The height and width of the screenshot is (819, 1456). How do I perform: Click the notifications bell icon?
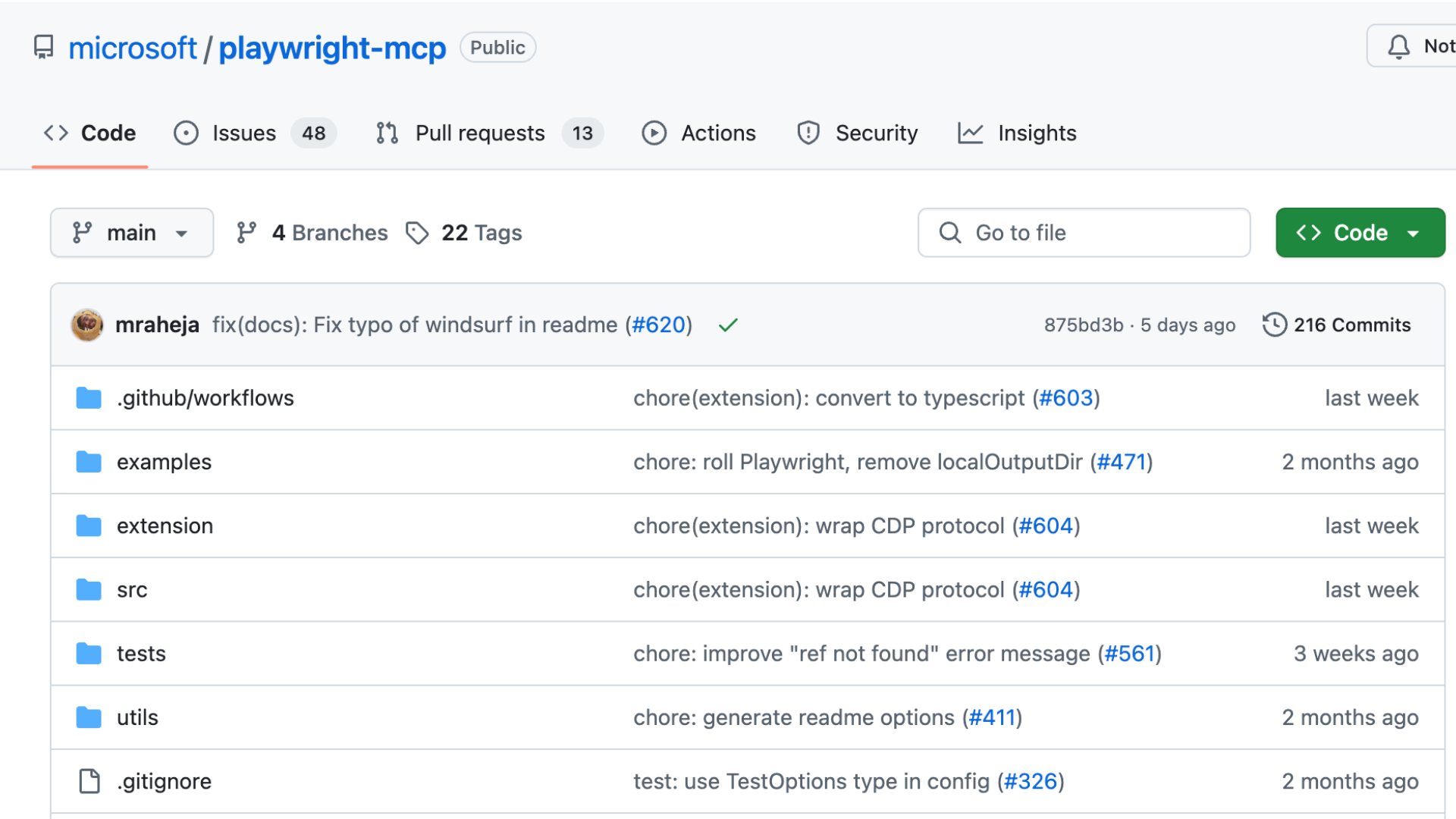pos(1398,47)
